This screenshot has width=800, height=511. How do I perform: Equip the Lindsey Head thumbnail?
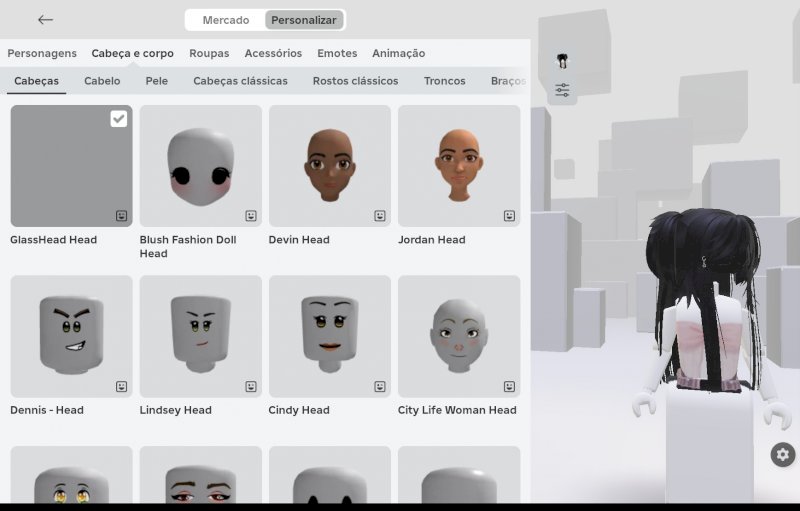[x=201, y=337]
